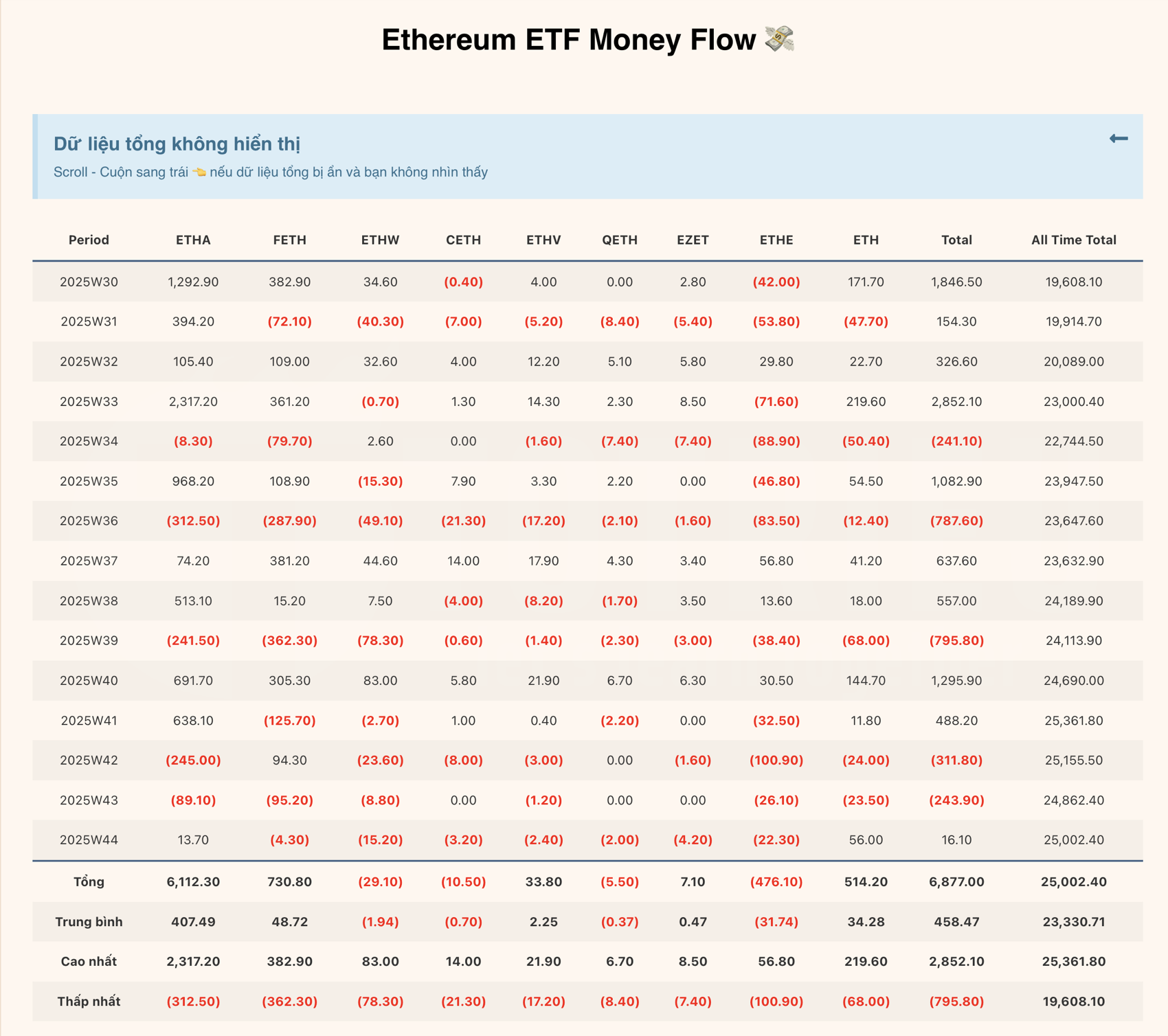
Task: Sort table by the FETH column header
Action: [289, 240]
